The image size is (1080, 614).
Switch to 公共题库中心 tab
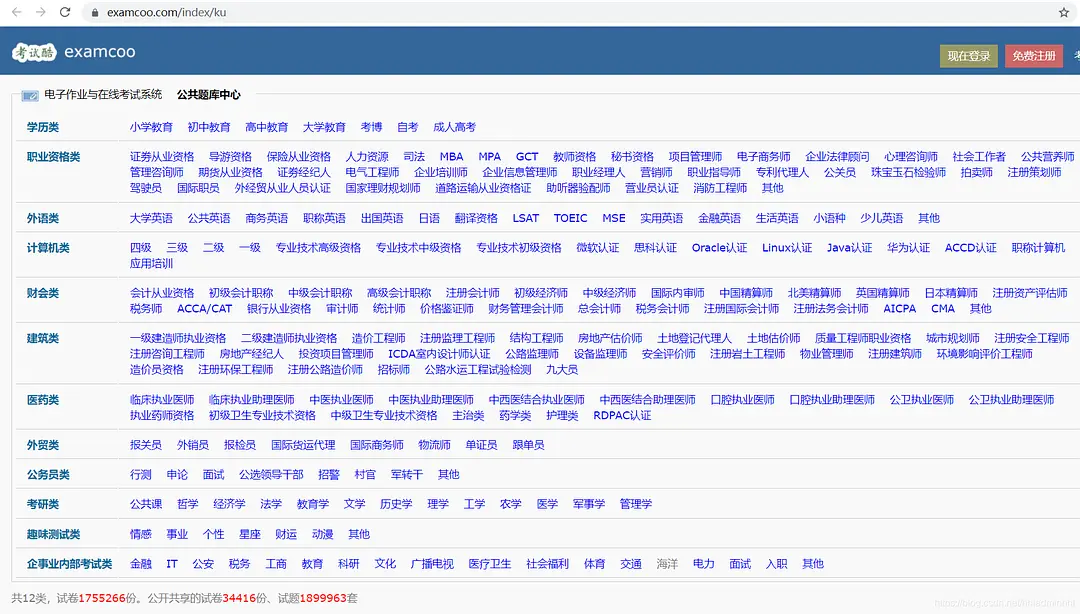pyautogui.click(x=208, y=95)
